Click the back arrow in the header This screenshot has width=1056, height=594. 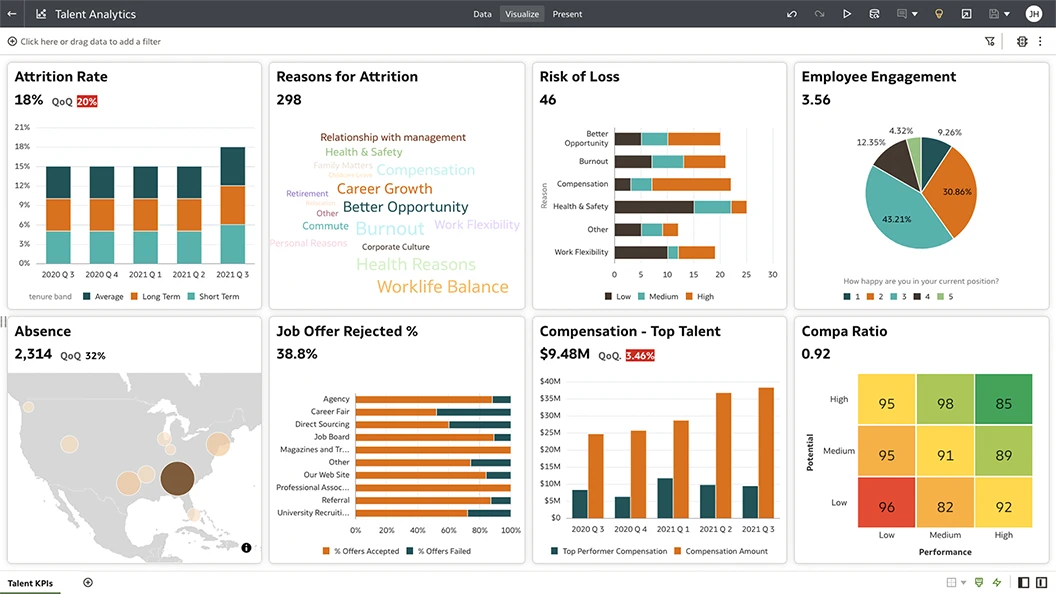click(x=12, y=14)
